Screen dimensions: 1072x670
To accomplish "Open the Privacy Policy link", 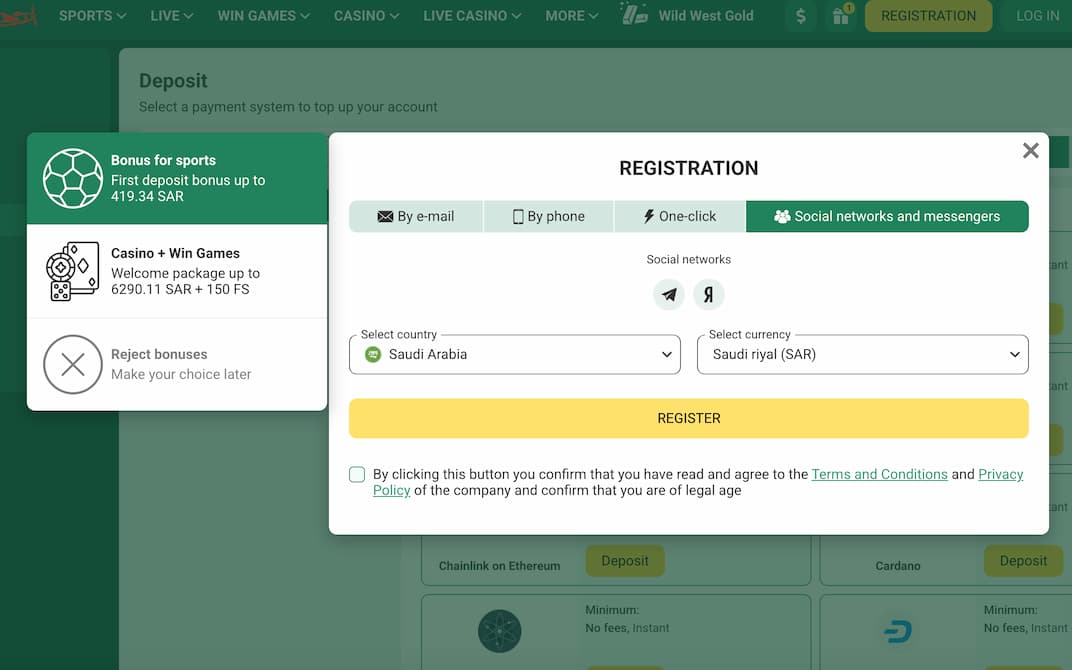I will click(1001, 474).
